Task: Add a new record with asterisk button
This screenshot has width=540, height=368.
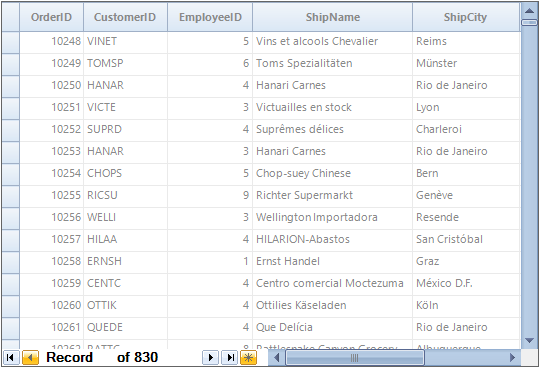Action: (249, 358)
